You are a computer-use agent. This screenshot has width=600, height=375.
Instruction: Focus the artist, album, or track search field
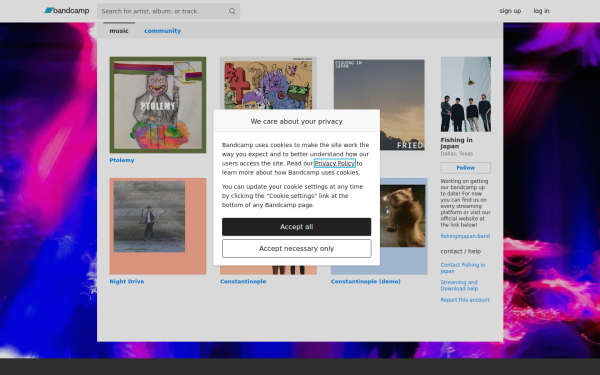(x=168, y=11)
